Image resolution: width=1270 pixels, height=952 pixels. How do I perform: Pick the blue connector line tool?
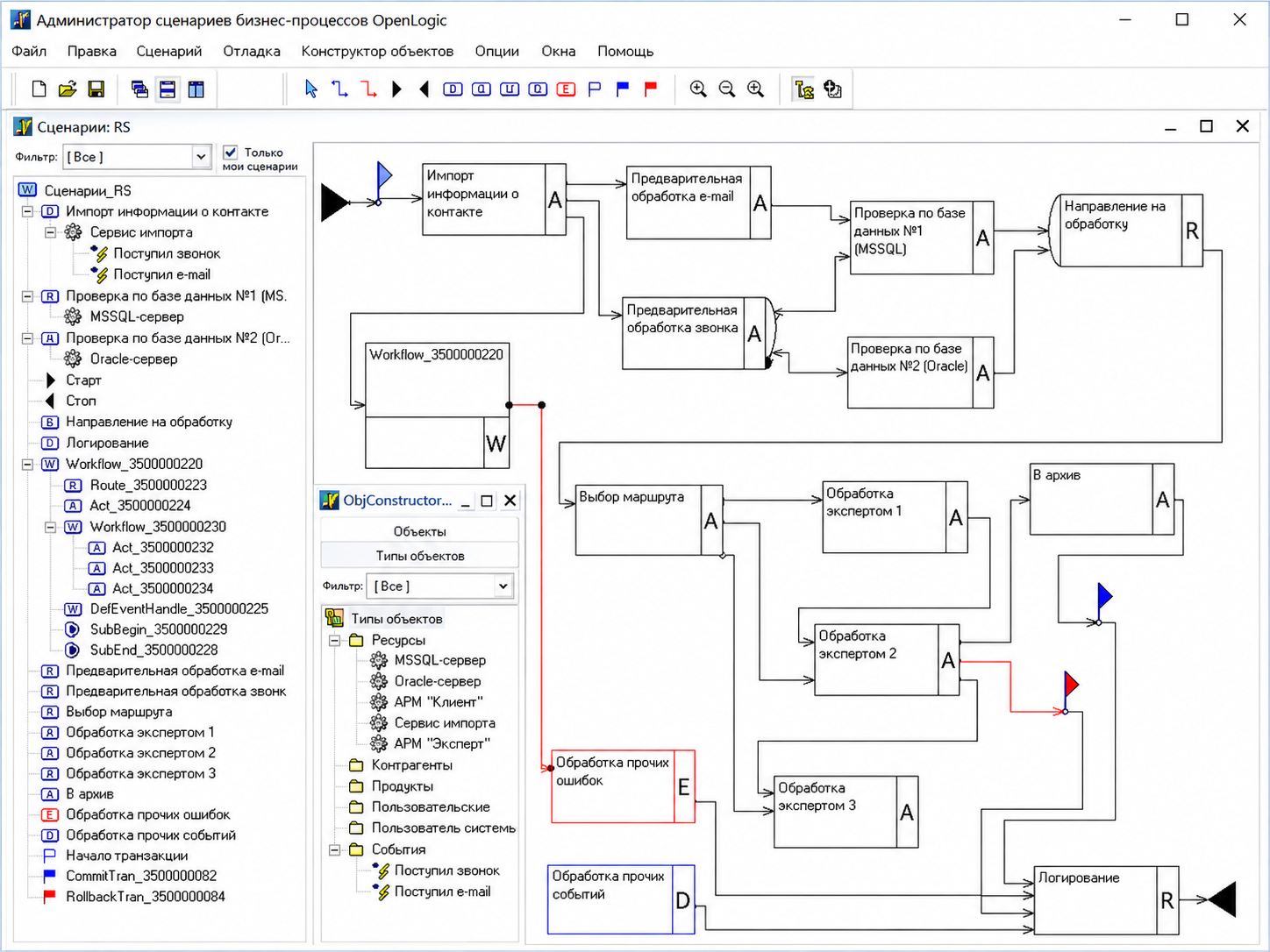coord(339,89)
